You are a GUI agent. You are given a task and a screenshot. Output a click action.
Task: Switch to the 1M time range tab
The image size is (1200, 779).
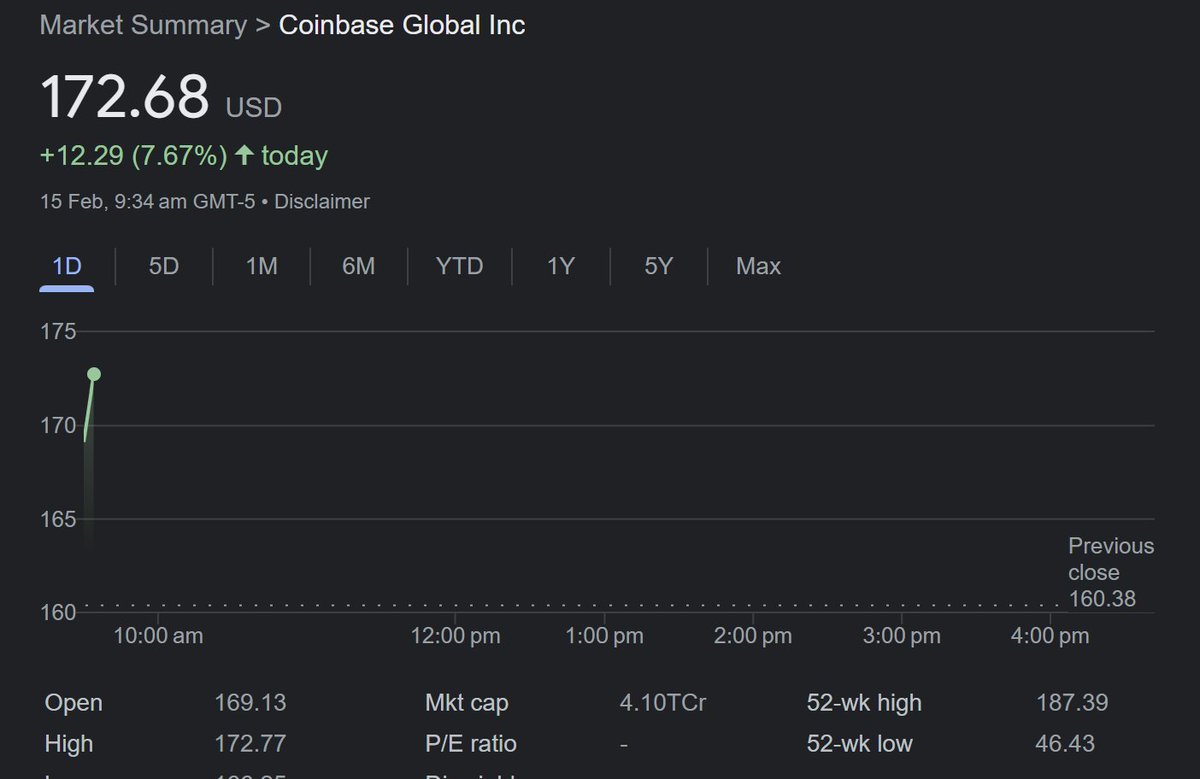[x=261, y=266]
